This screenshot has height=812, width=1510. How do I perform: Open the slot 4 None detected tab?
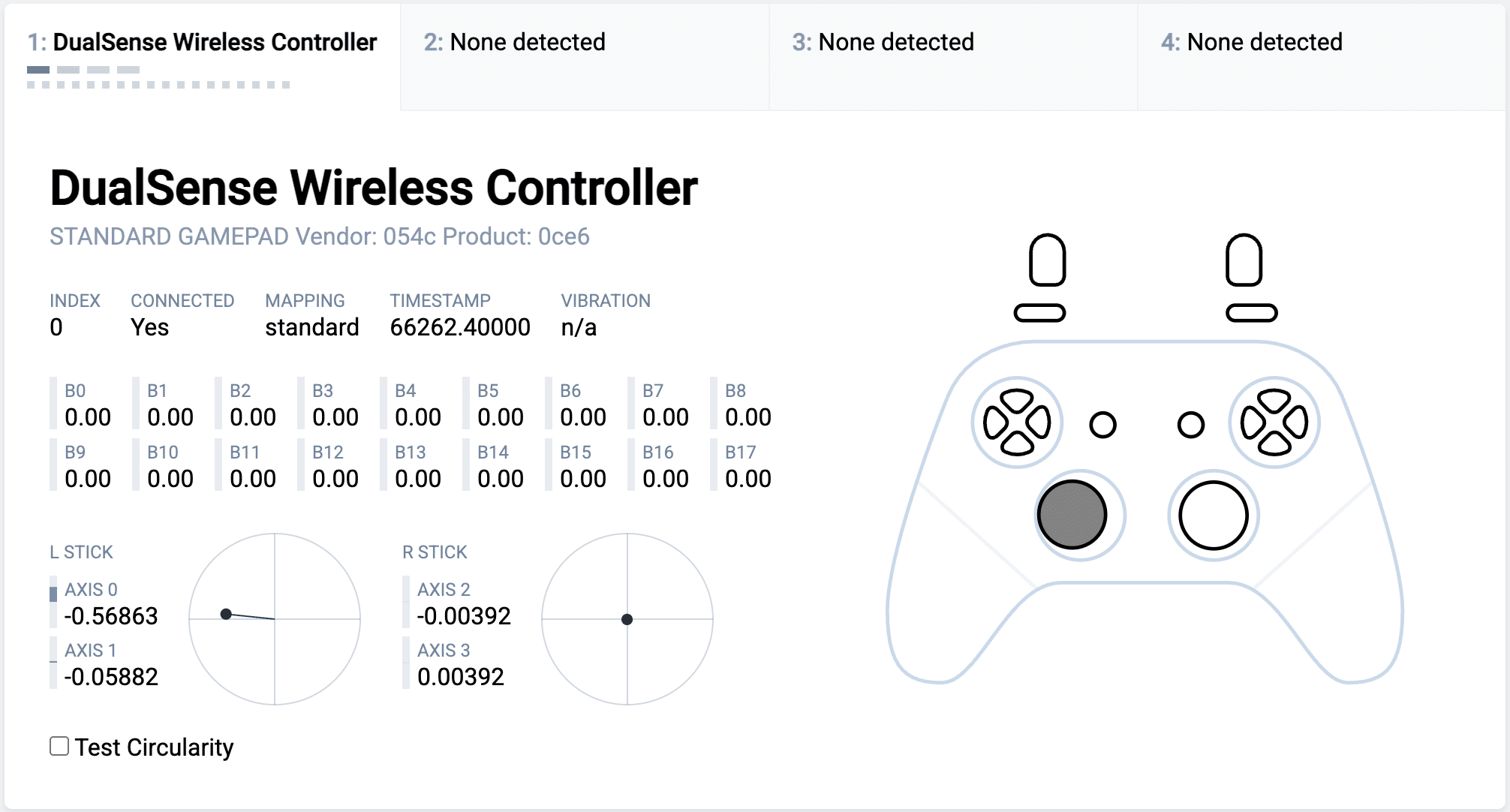pos(1322,57)
